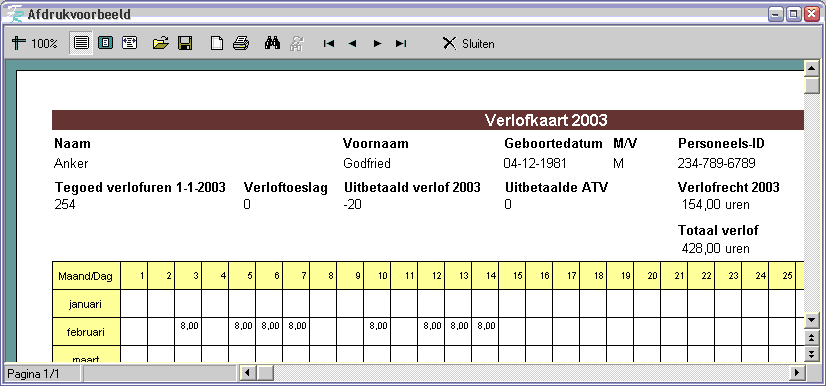
Task: Click horizontal scrollbar left arrow
Action: point(247,373)
